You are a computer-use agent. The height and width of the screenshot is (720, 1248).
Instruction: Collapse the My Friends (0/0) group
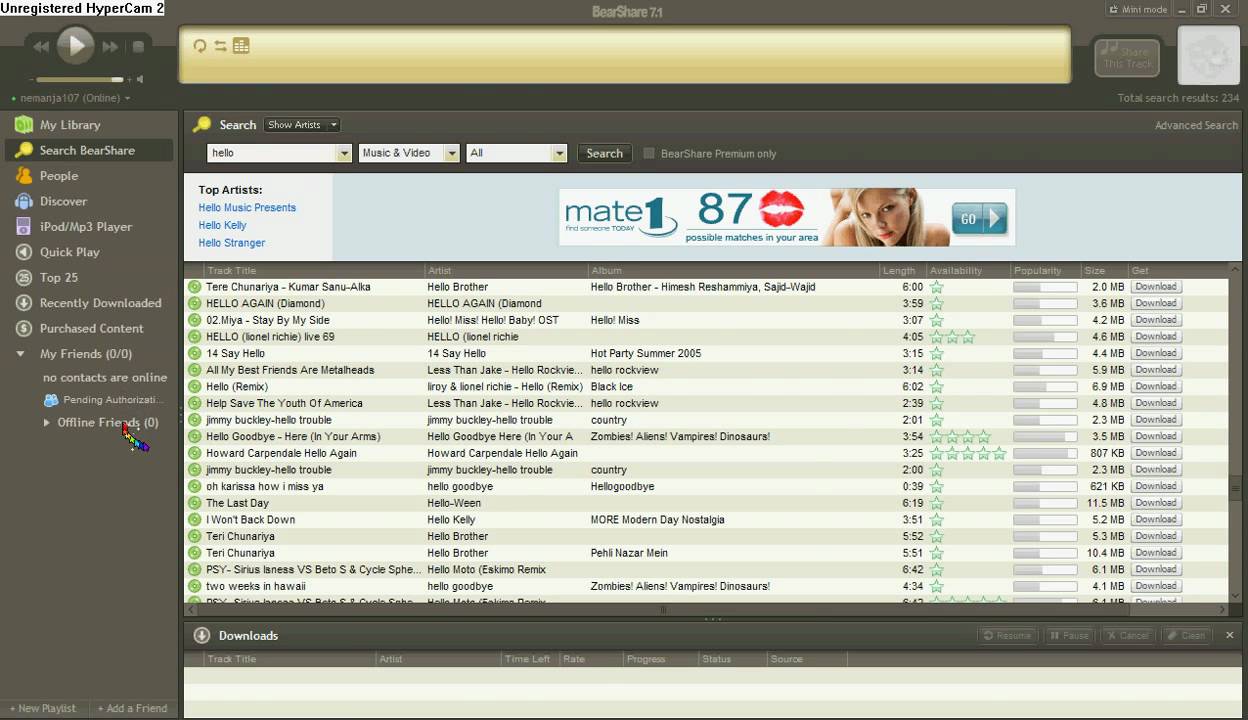click(20, 354)
